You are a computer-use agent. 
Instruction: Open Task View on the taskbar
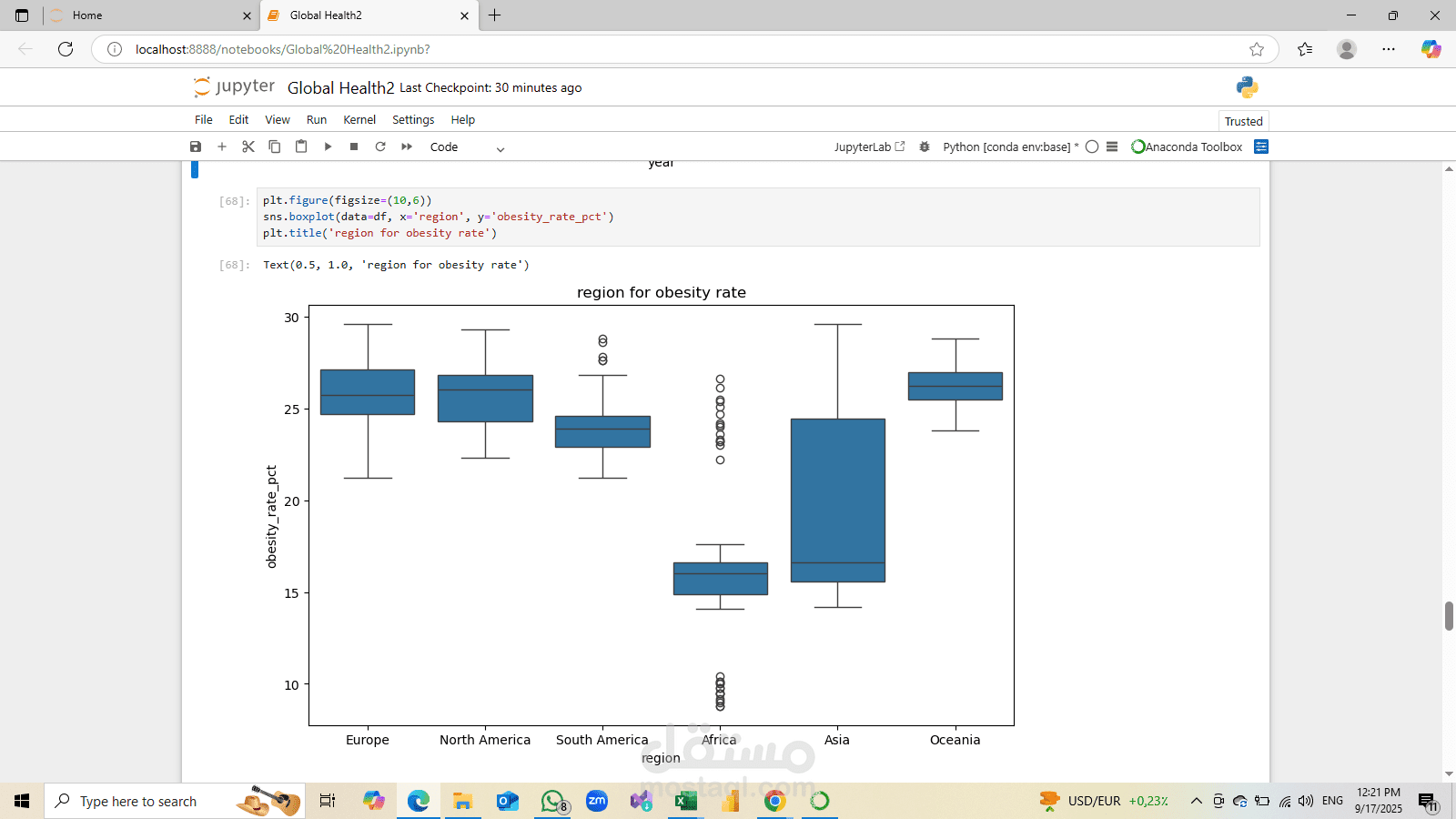pos(328,801)
